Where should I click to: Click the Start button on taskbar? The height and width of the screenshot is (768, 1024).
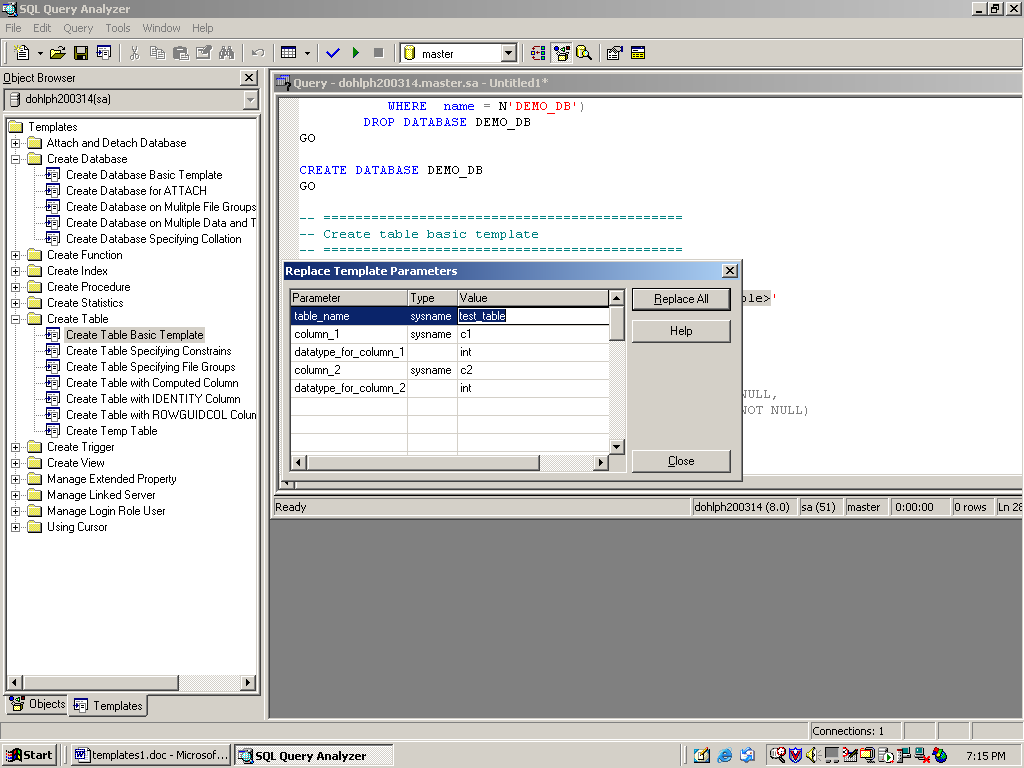coord(30,755)
